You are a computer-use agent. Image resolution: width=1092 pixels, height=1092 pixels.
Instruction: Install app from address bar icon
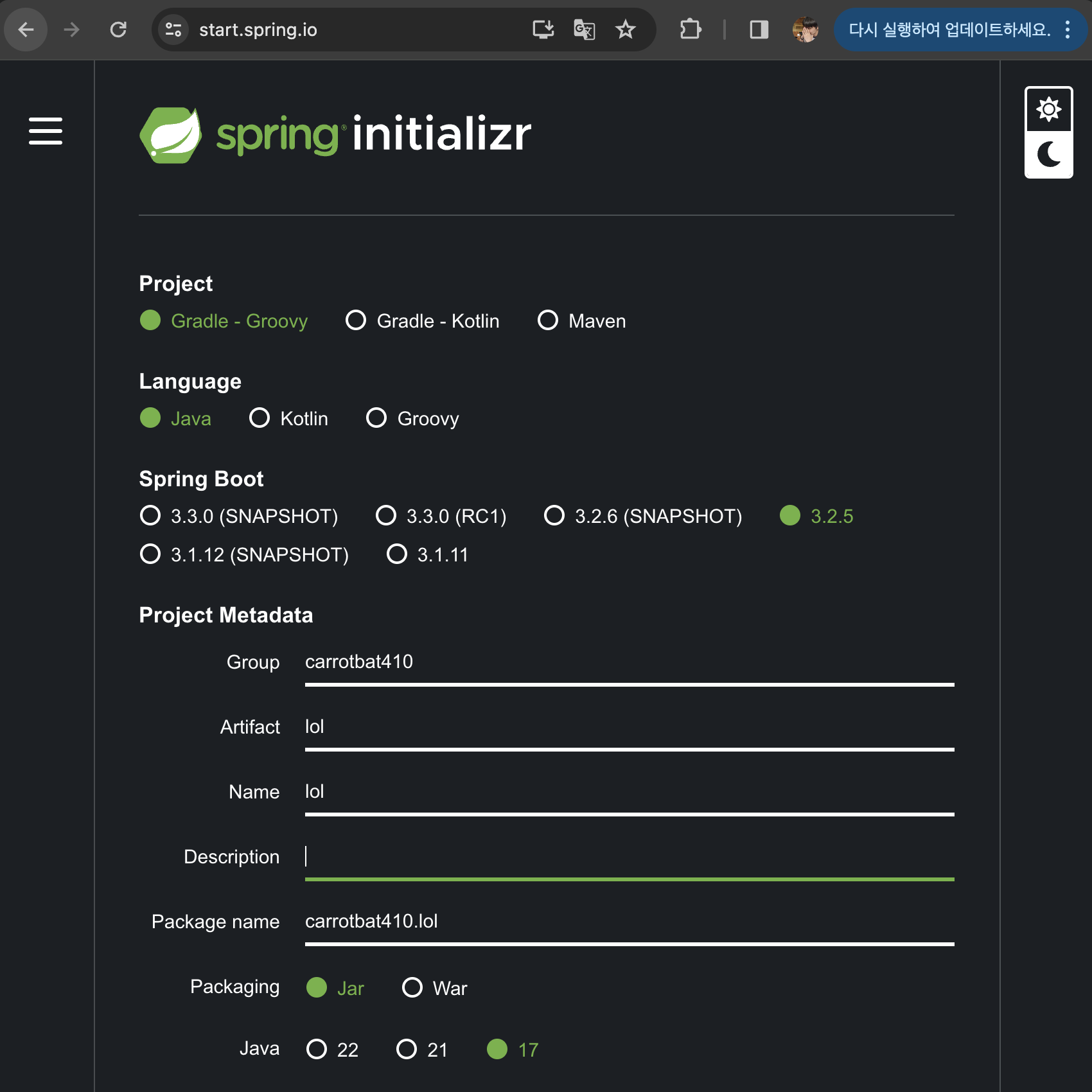click(543, 30)
